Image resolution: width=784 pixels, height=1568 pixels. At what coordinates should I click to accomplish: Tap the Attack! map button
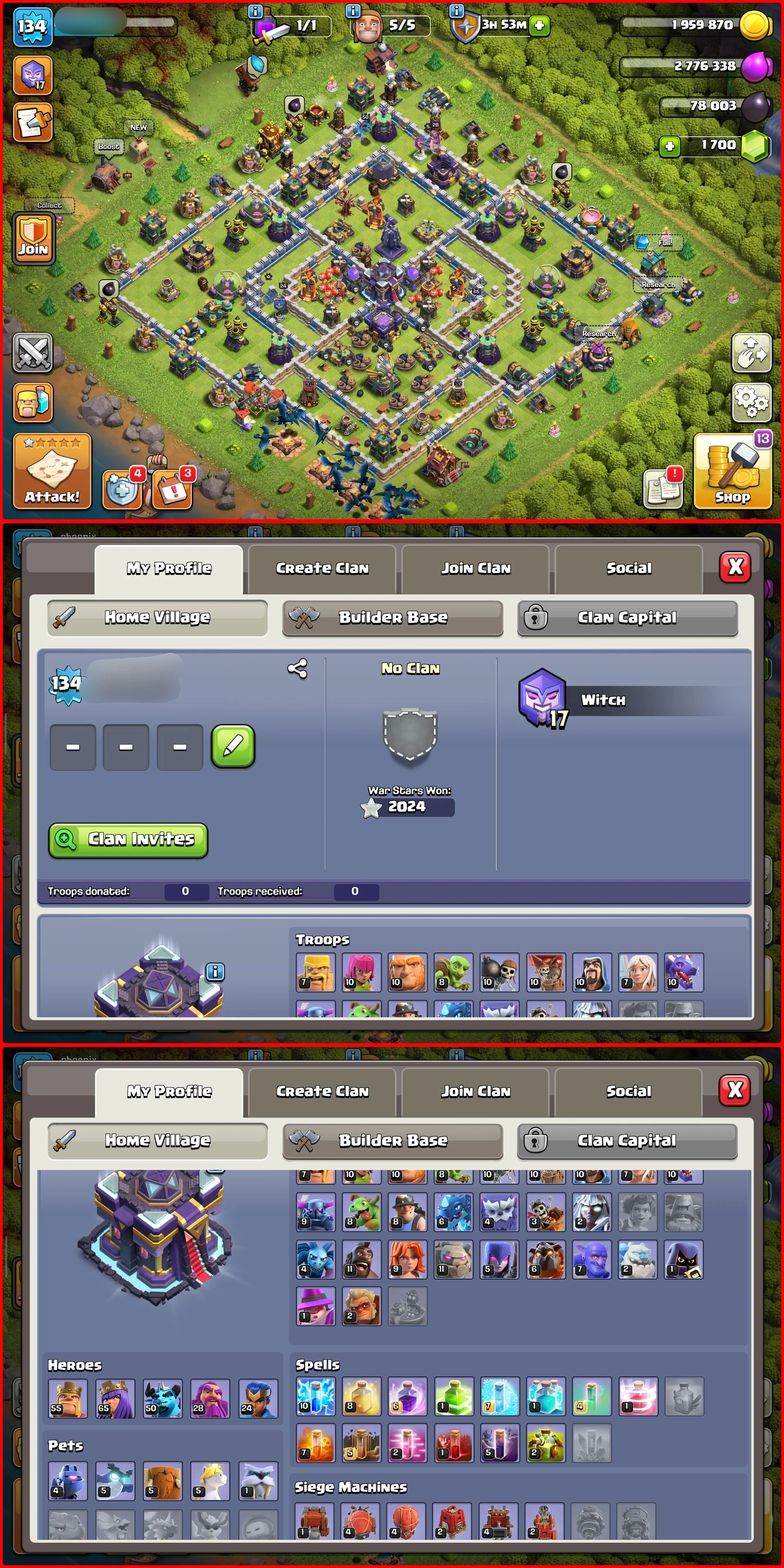(52, 471)
